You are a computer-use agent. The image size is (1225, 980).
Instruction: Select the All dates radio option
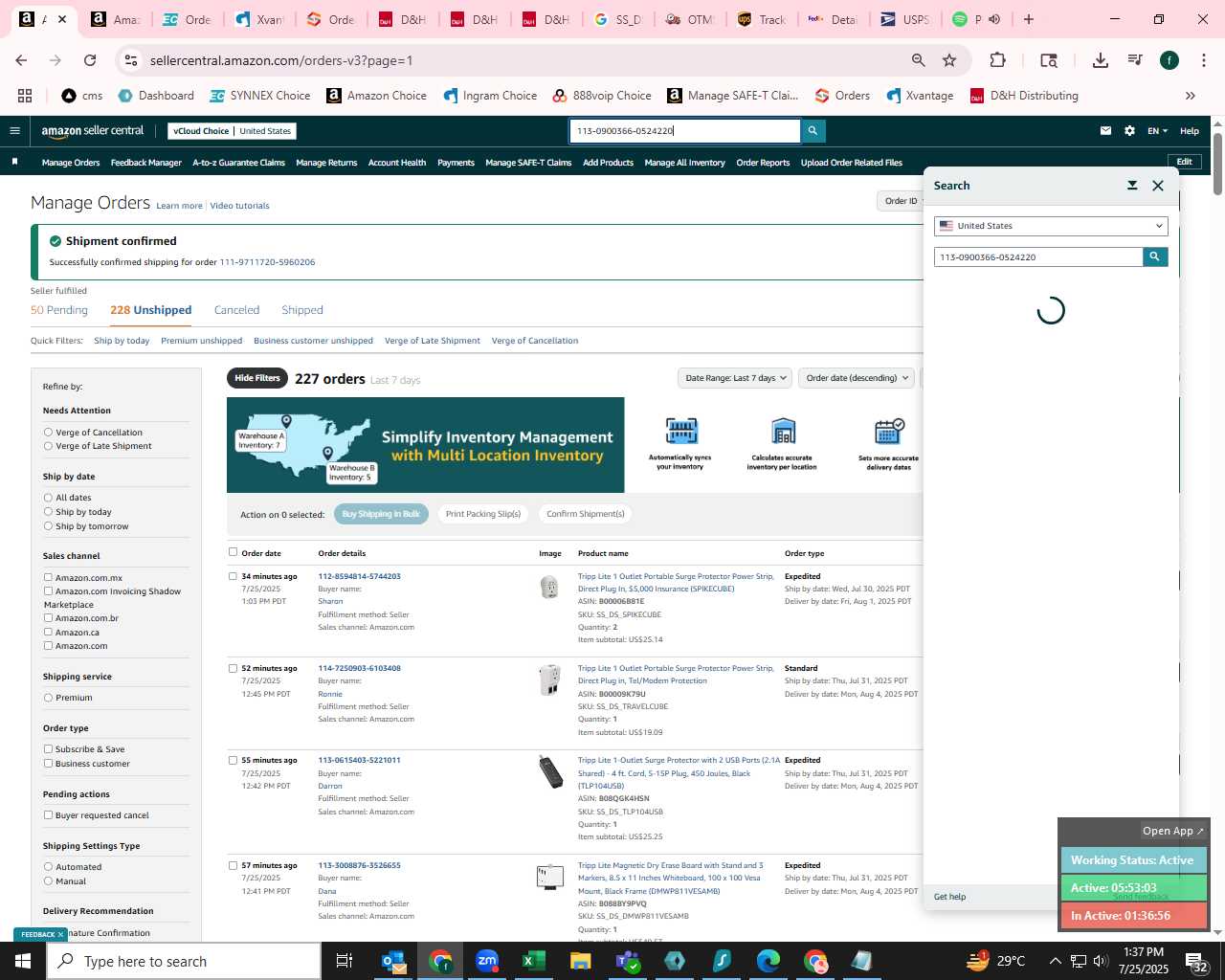pos(48,498)
